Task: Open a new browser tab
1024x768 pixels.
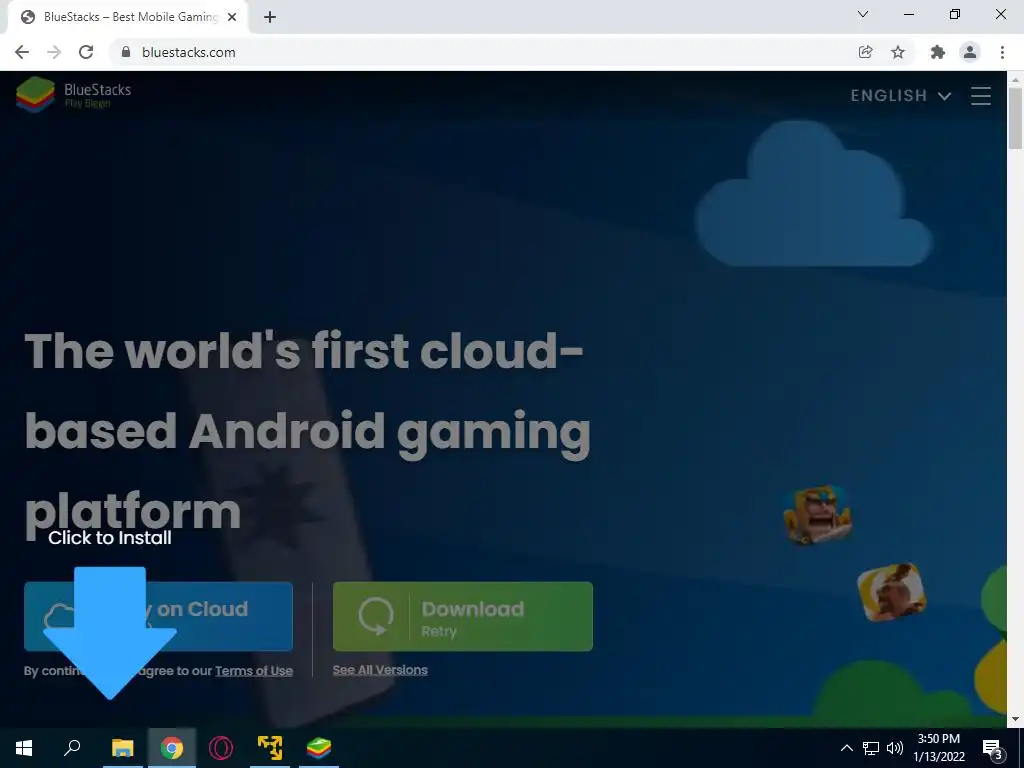Action: tap(270, 17)
